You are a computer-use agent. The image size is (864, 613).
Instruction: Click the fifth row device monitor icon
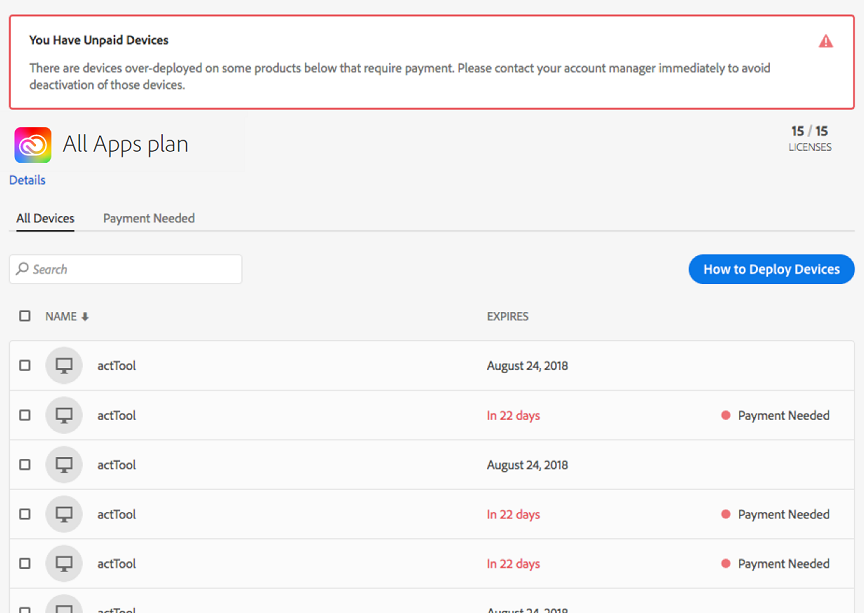point(64,564)
